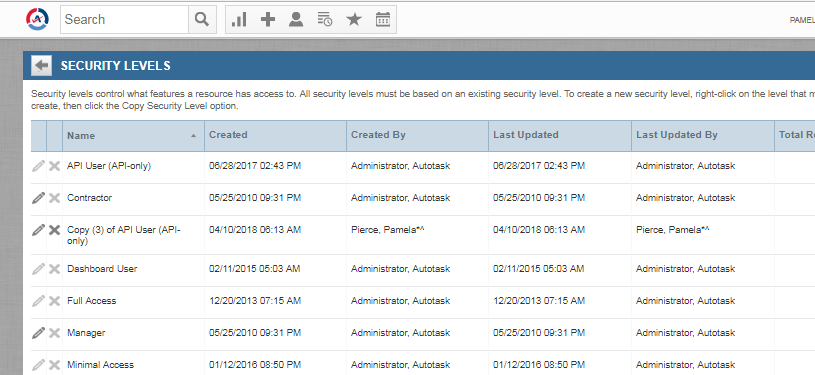Open the calendar icon in toolbar
Viewport: 815px width, 375px height.
(x=383, y=20)
